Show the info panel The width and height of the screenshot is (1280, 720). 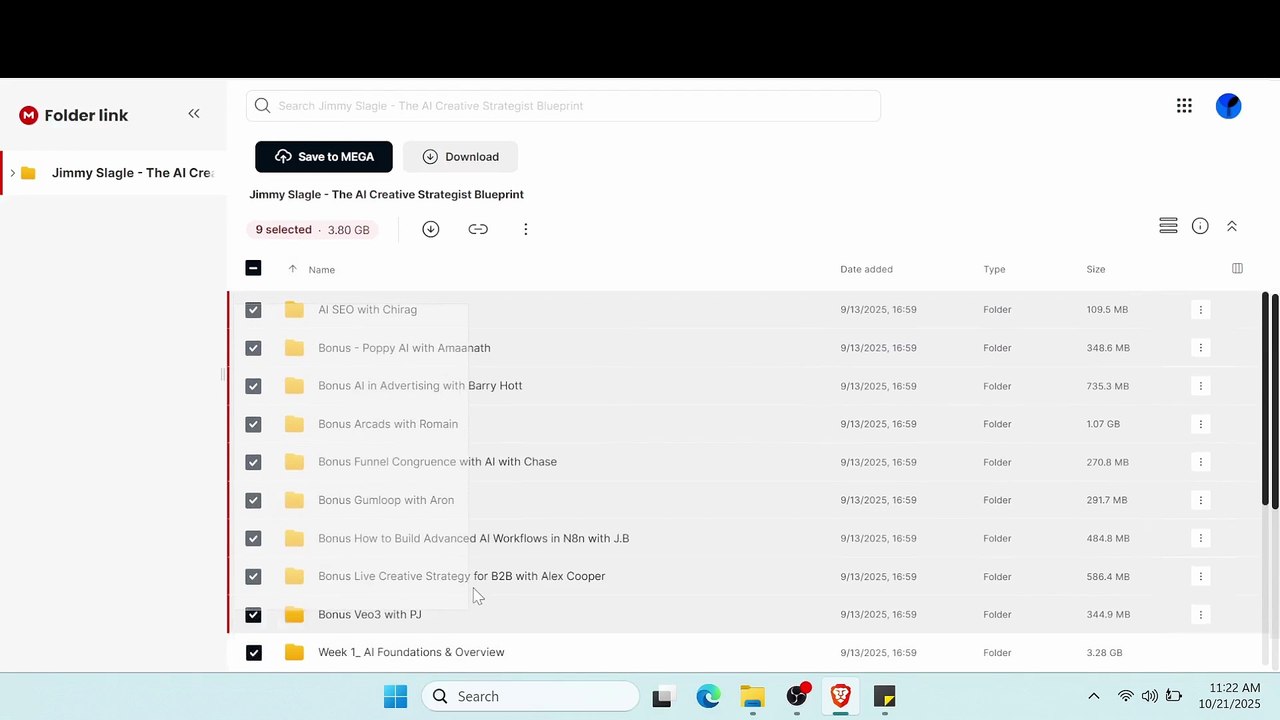[1200, 226]
